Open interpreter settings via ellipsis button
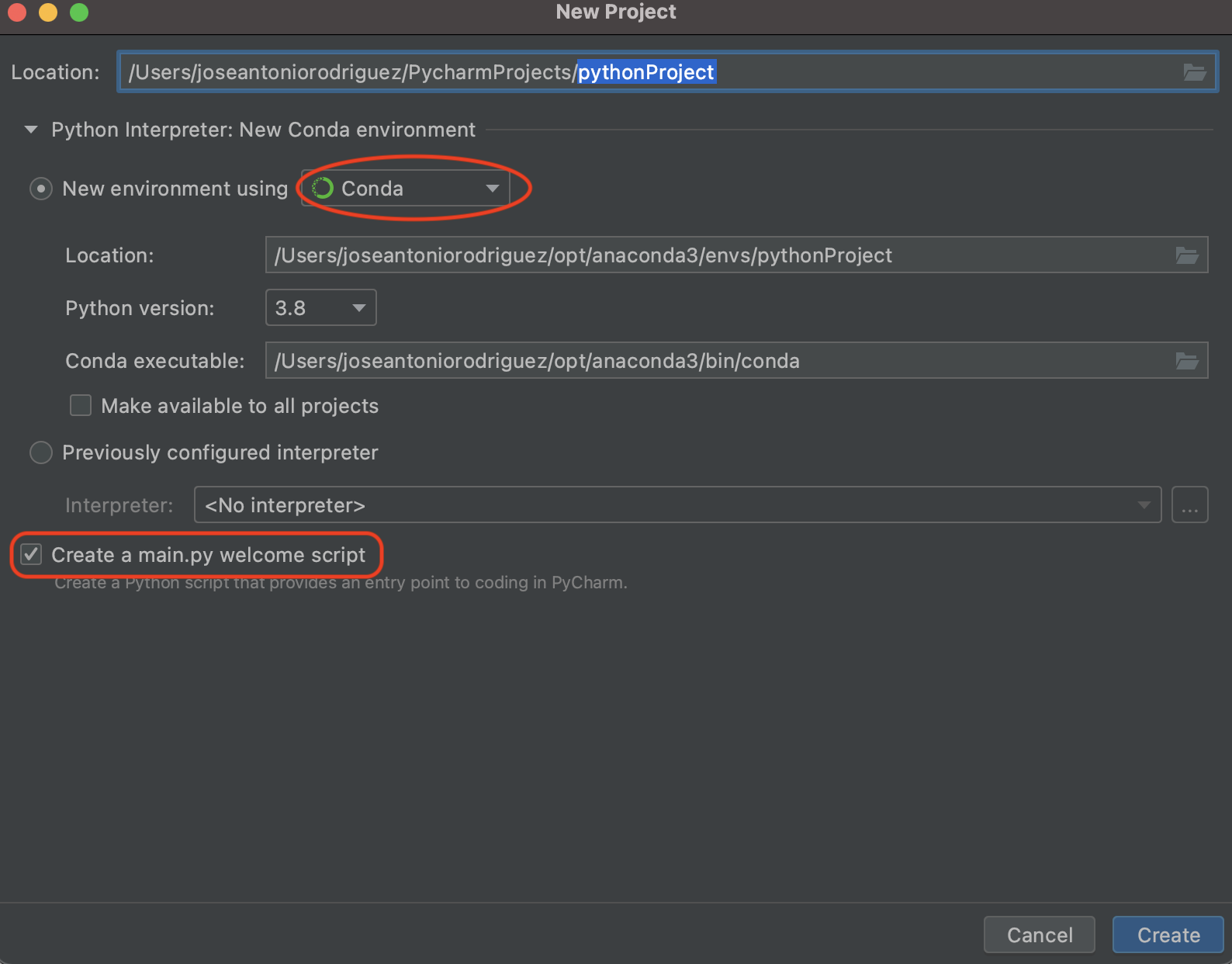Image resolution: width=1232 pixels, height=964 pixels. coord(1189,505)
